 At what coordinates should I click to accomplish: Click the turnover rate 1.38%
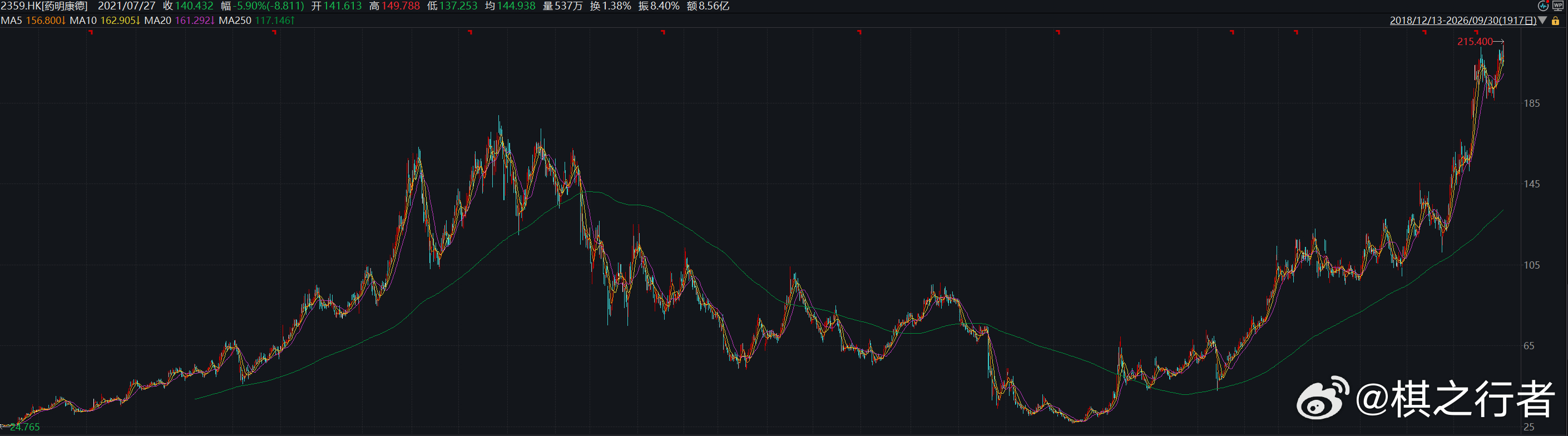[x=617, y=6]
